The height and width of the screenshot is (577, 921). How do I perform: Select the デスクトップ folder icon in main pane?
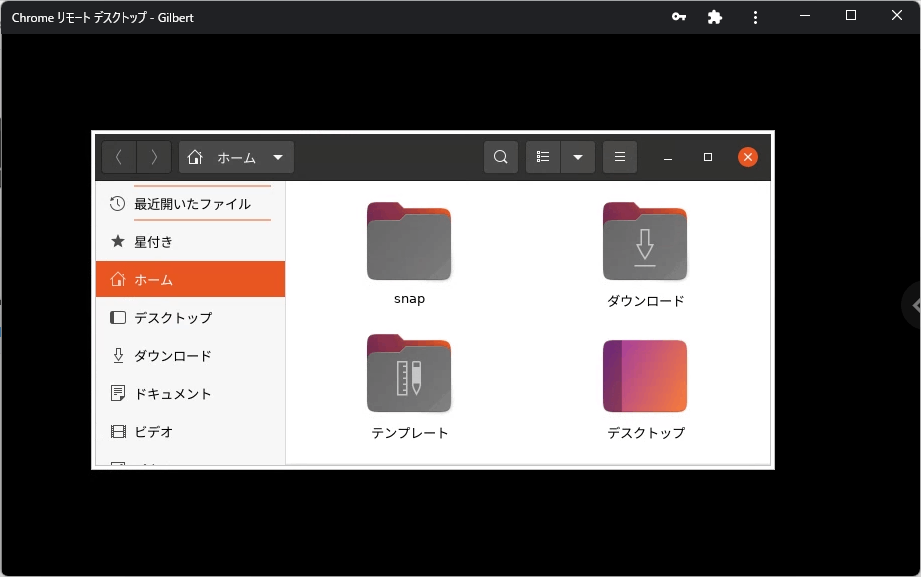[645, 376]
